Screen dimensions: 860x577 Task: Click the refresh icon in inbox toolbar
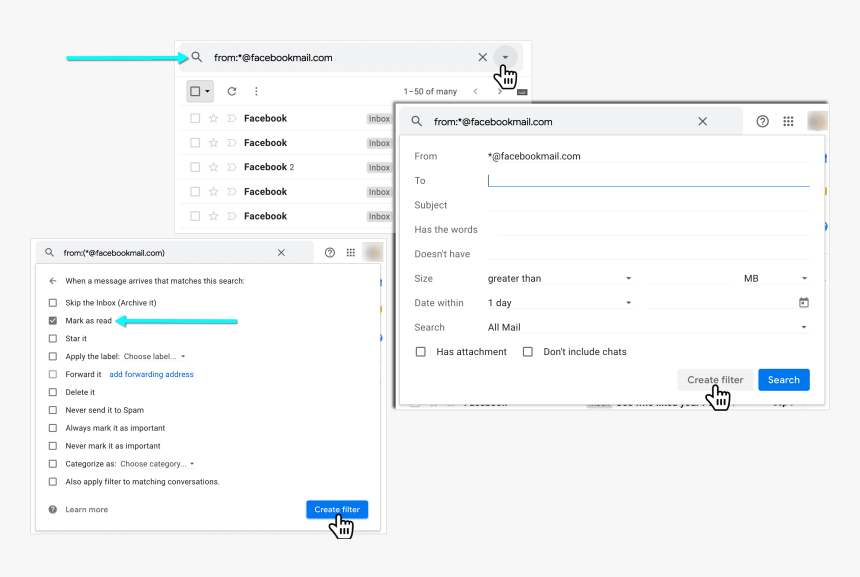coord(232,91)
